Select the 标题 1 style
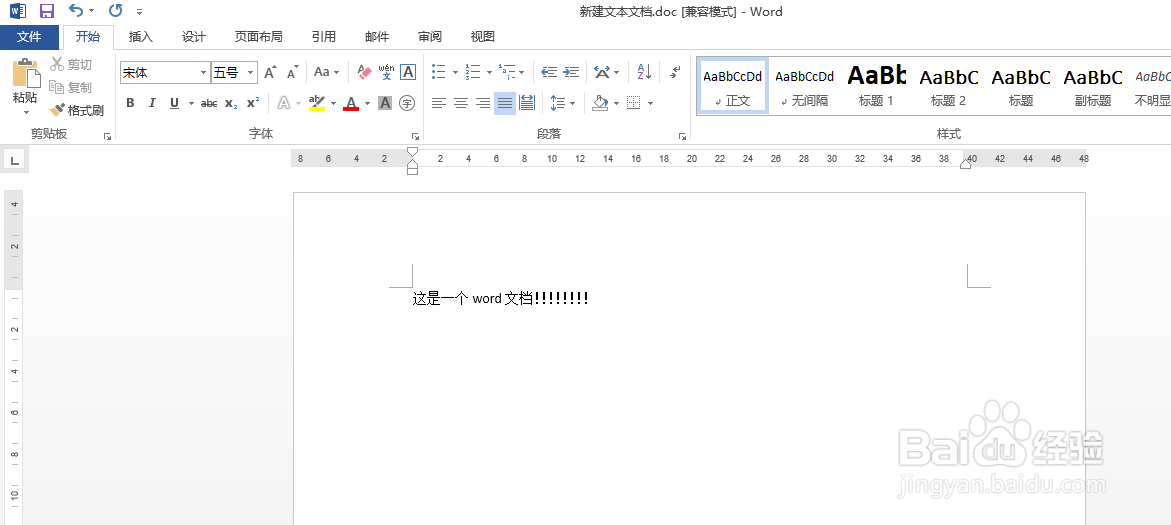The width and height of the screenshot is (1171, 525). coord(877,86)
